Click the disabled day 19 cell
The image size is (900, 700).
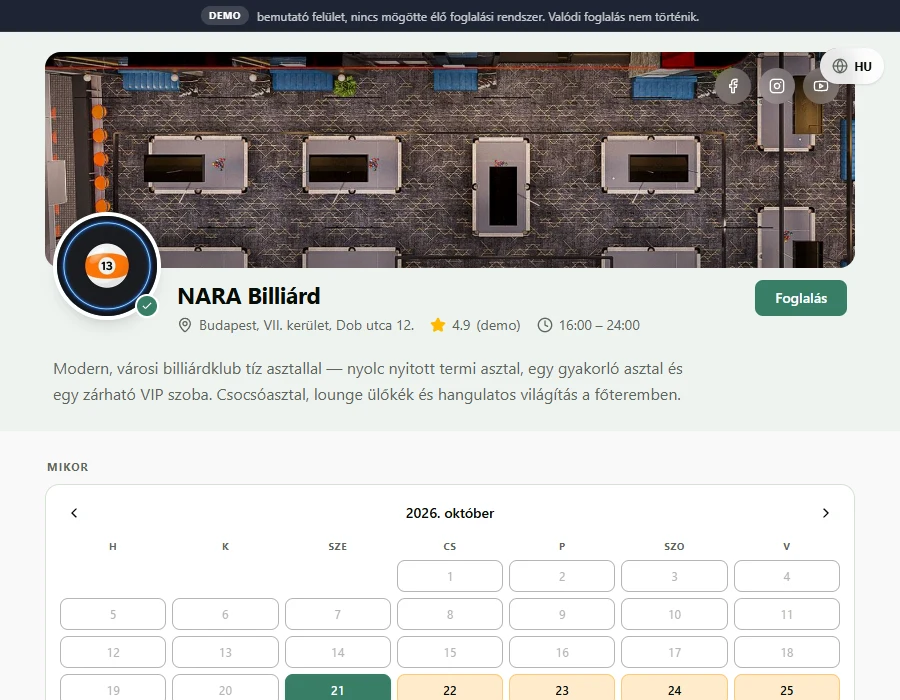click(x=113, y=687)
